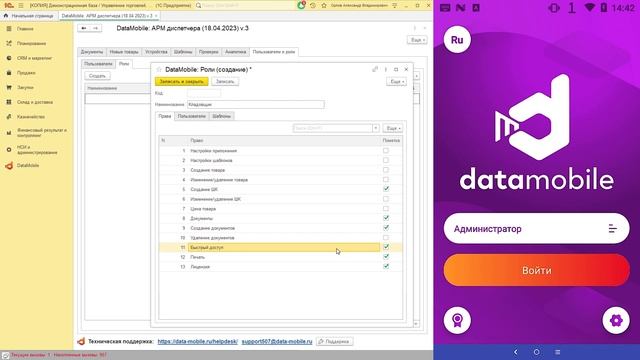
Task: Go back with the left arrow button
Action: point(84,28)
